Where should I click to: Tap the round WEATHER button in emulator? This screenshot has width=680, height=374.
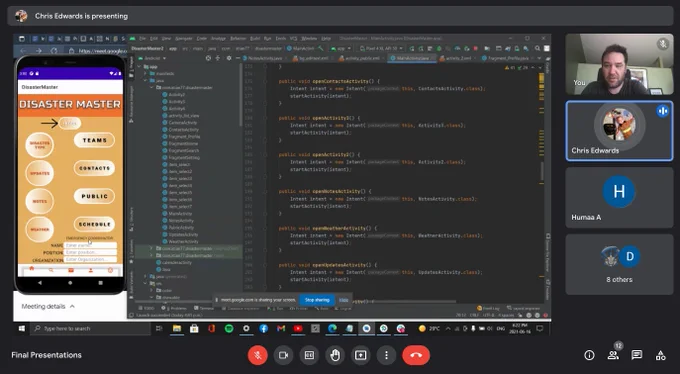point(39,229)
